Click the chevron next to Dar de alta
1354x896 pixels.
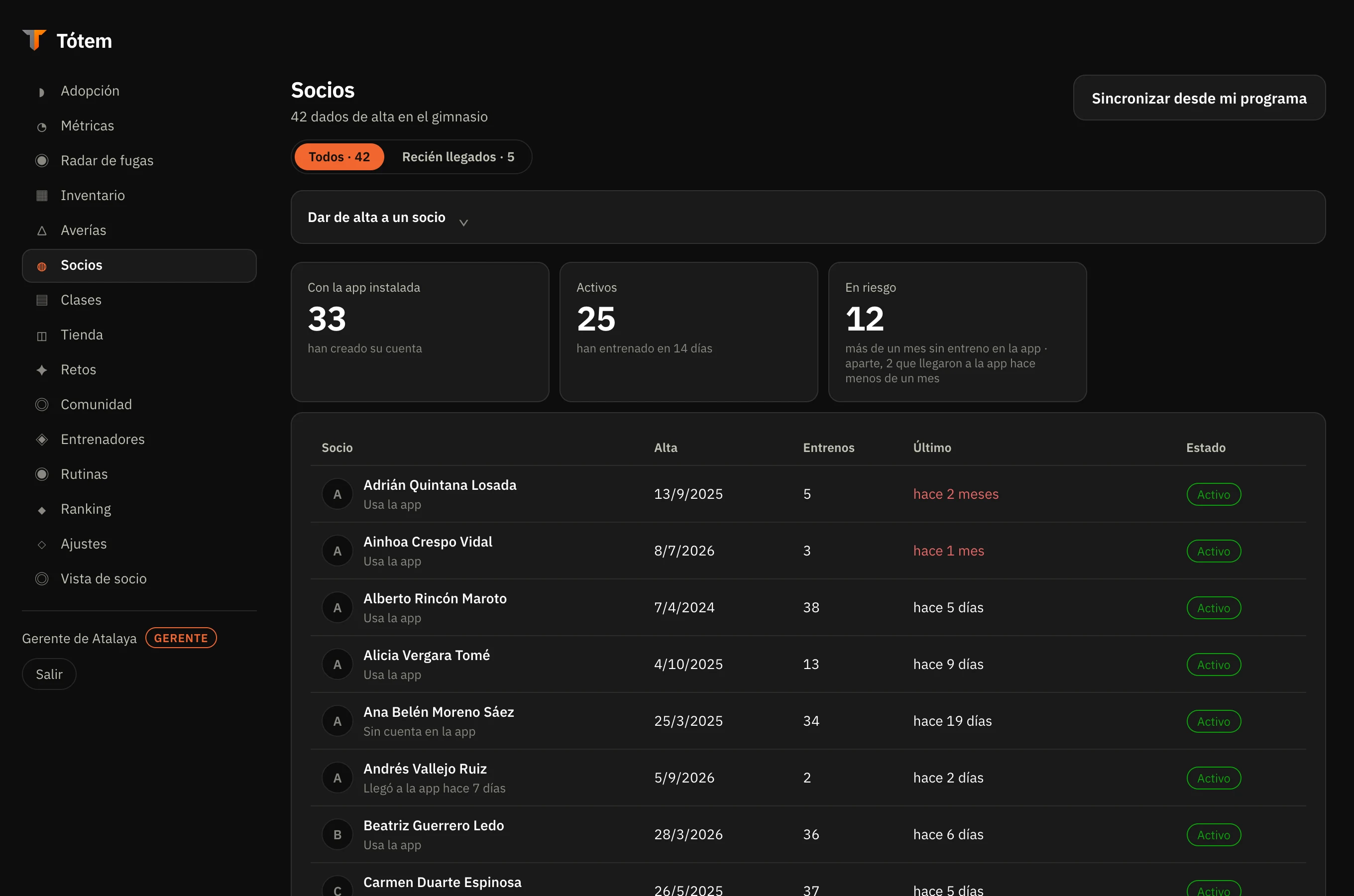coord(464,223)
